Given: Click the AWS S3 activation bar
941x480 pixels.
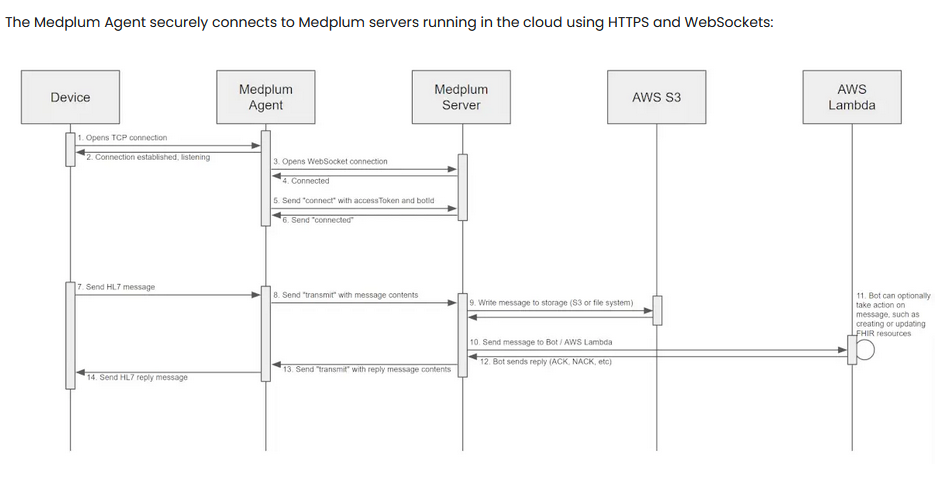Looking at the screenshot, I should pos(657,310).
